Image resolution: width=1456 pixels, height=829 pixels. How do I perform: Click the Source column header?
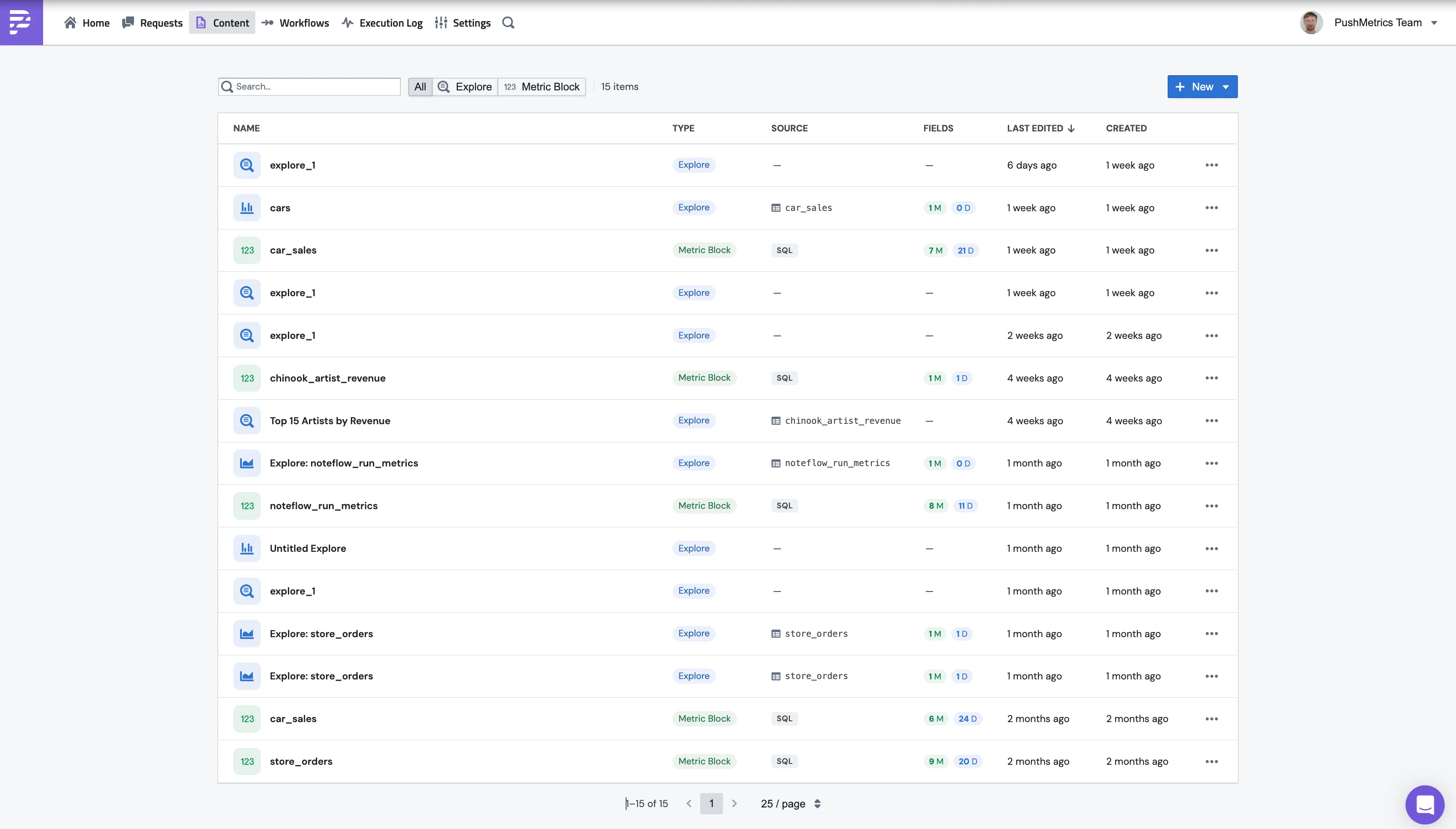pos(789,128)
